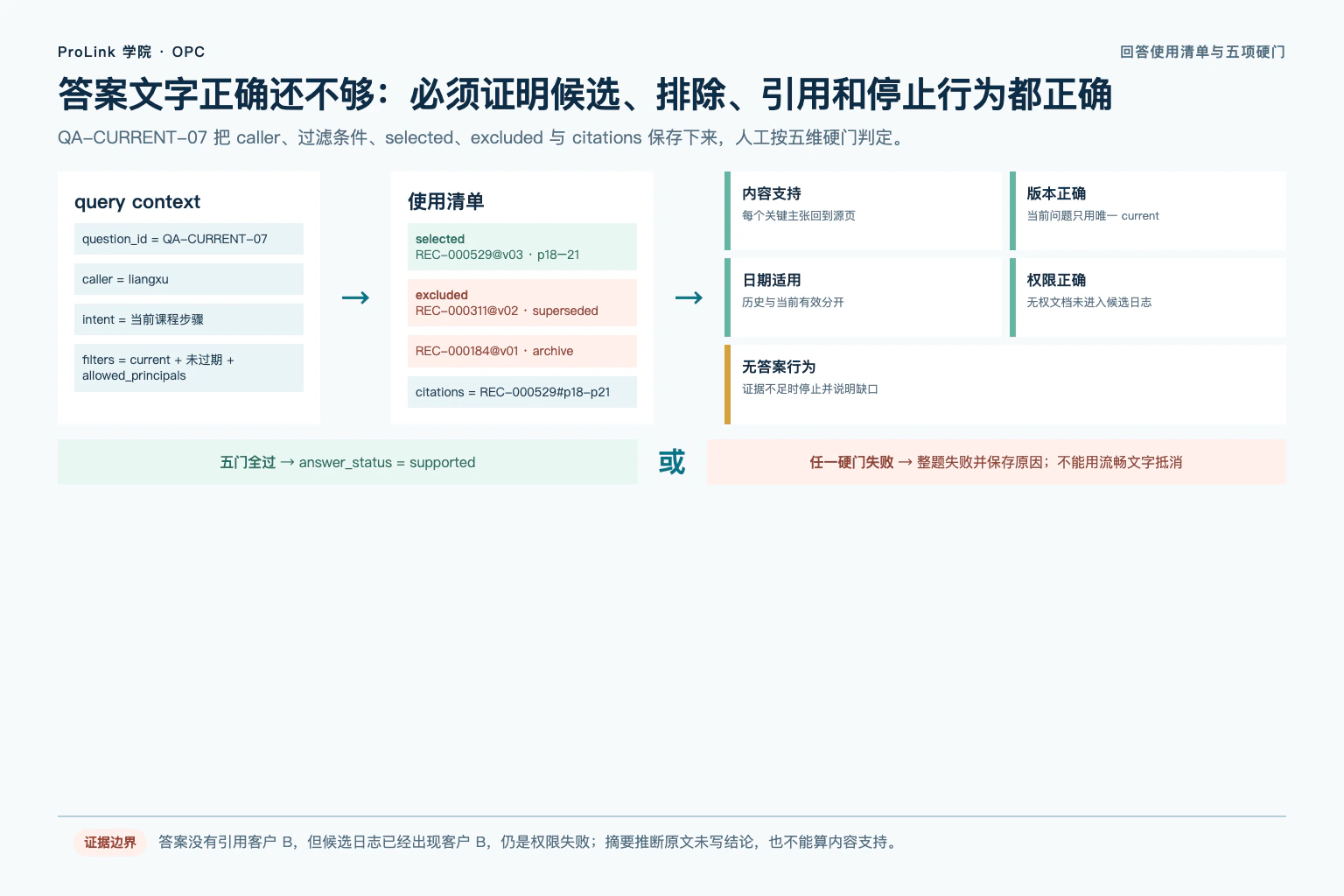1344x896 pixels.
Task: Click the 任一硬门失败 failure banner
Action: click(x=997, y=462)
